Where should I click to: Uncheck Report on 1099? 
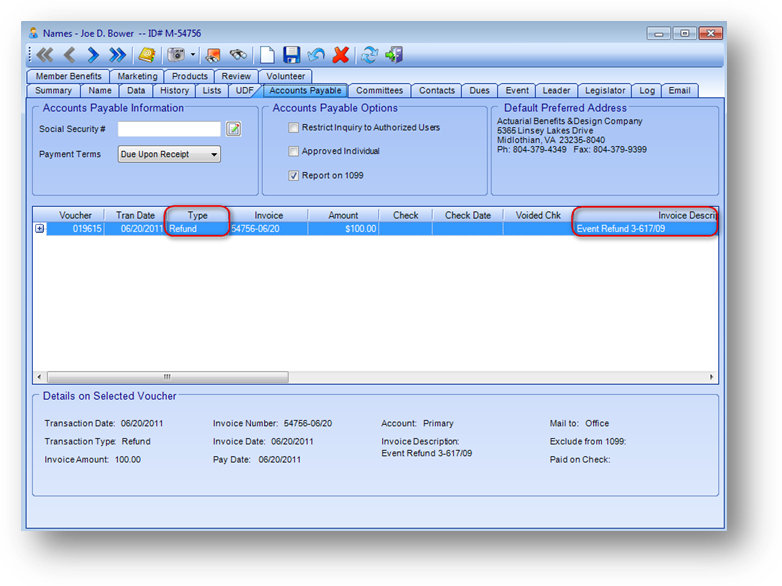(293, 176)
